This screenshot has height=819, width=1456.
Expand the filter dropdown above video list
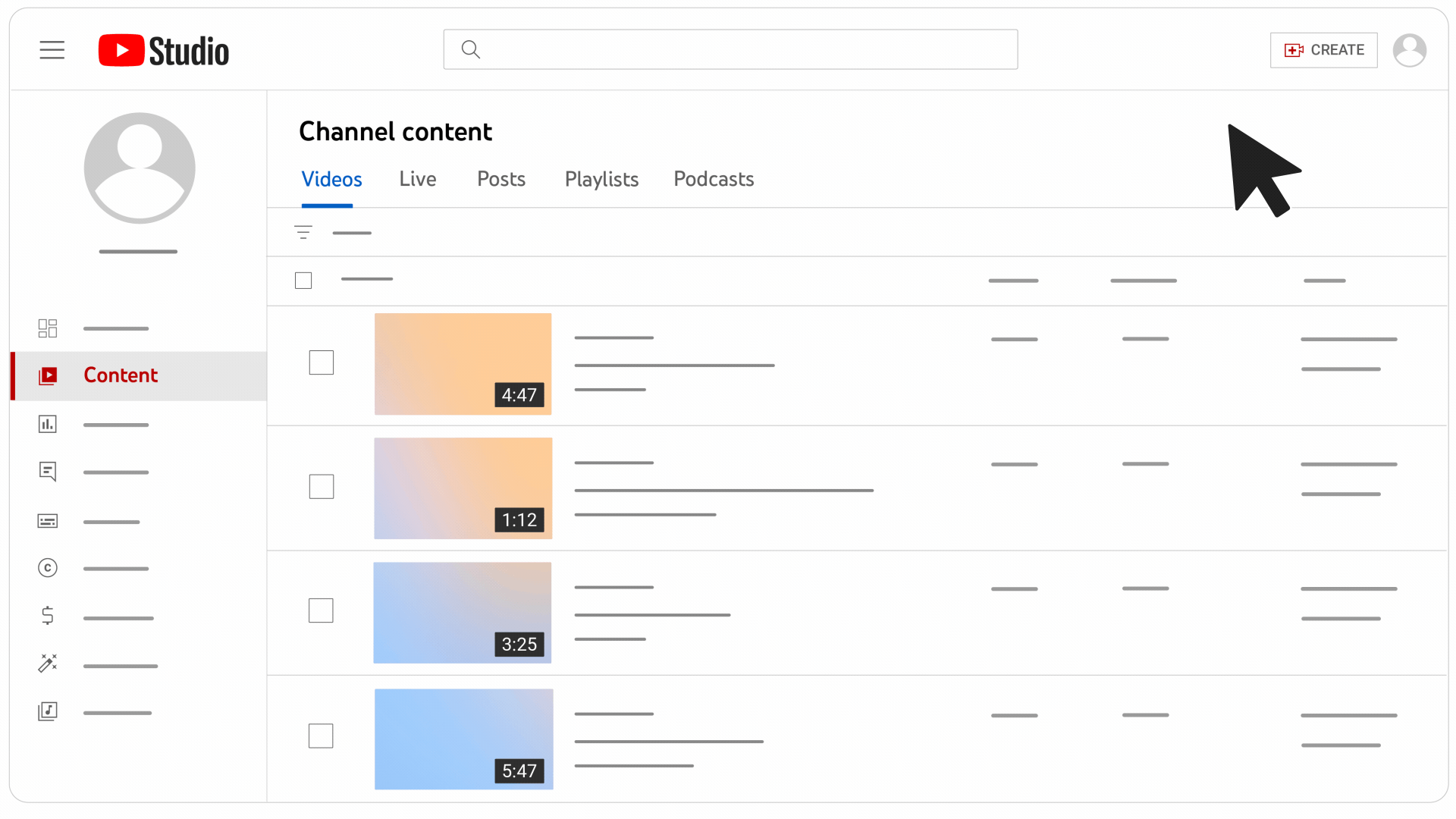(x=303, y=231)
